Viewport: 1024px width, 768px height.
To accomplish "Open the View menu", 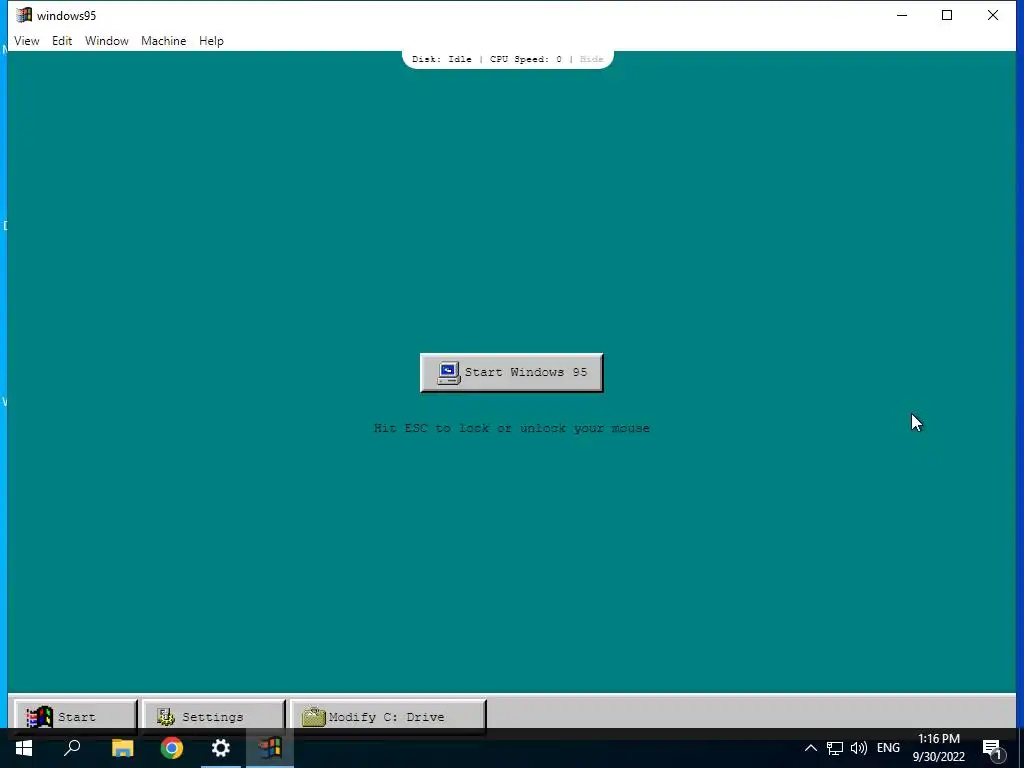I will (27, 40).
